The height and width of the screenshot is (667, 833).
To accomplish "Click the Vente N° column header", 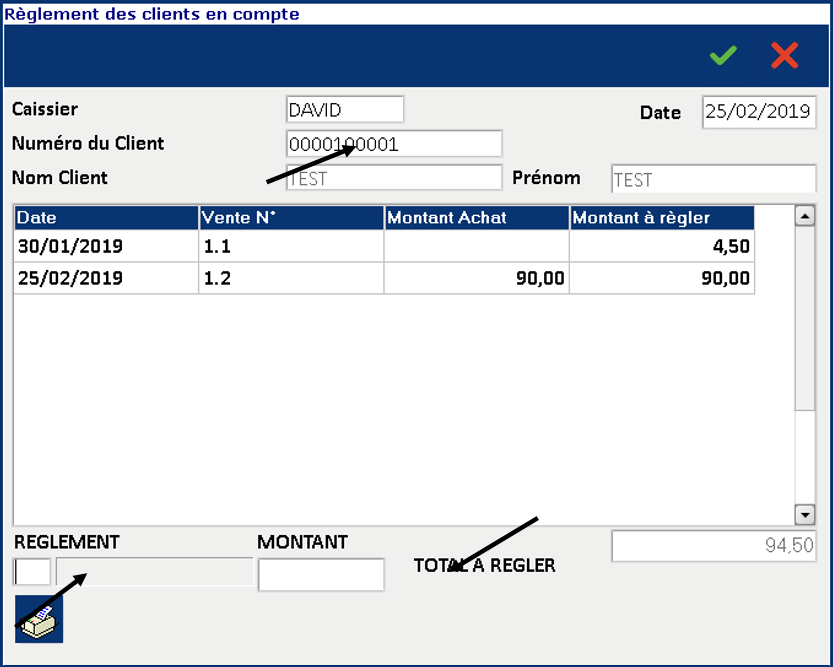I will (290, 218).
